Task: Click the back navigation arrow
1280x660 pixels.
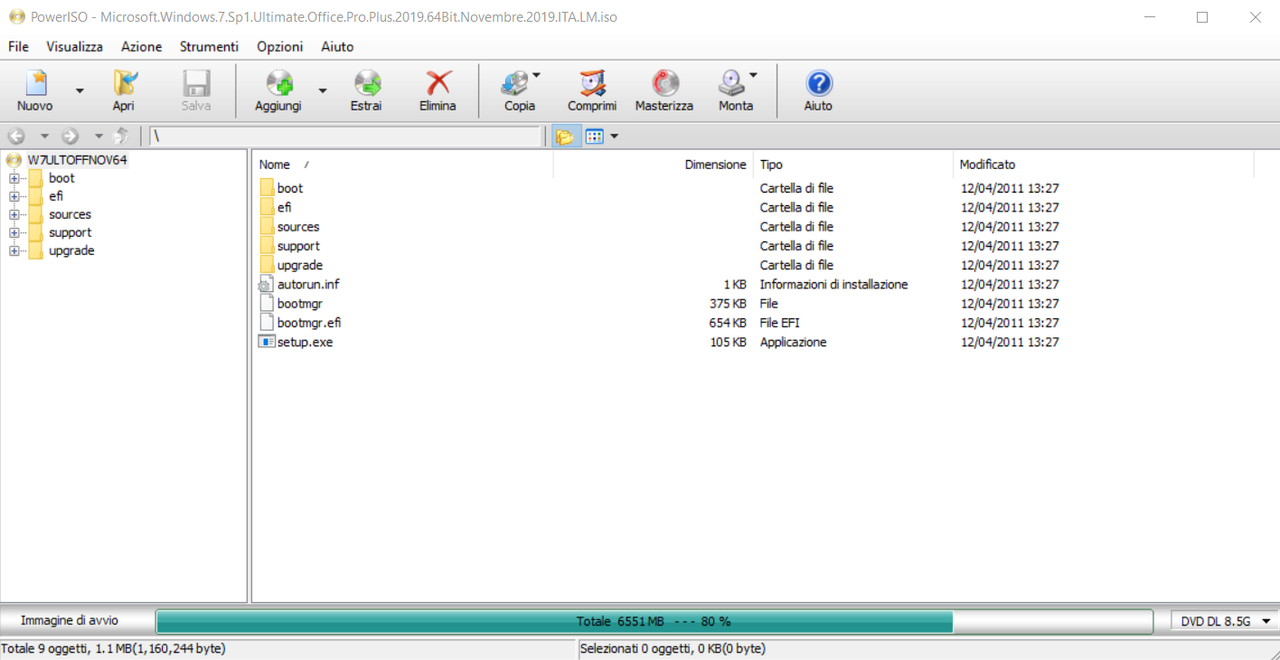Action: pyautogui.click(x=17, y=136)
